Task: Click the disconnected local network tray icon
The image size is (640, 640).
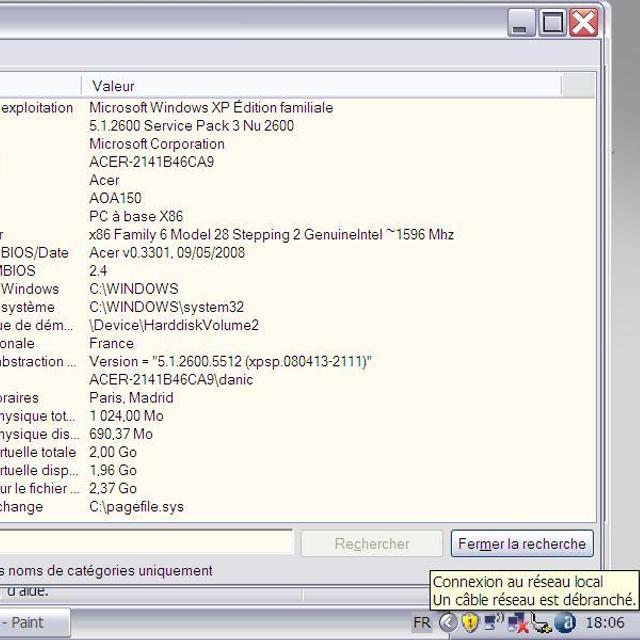Action: tap(517, 622)
